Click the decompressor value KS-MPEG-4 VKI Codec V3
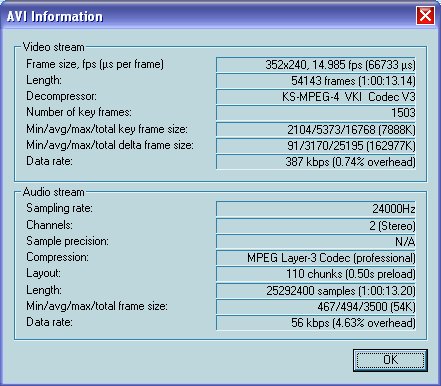The height and width of the screenshot is (386, 441). click(316, 97)
